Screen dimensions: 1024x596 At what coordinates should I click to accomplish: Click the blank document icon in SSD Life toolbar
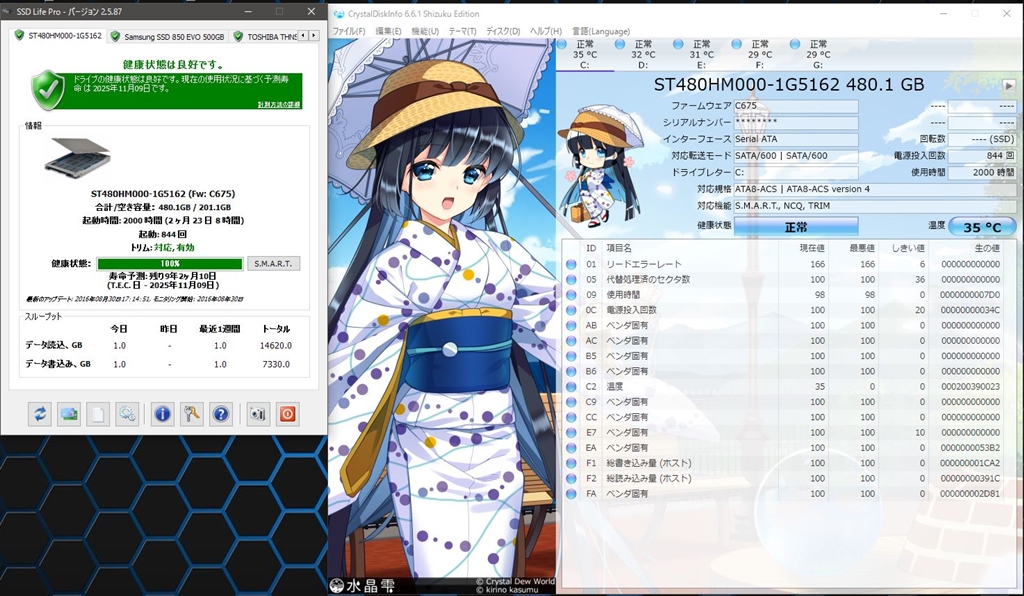98,414
